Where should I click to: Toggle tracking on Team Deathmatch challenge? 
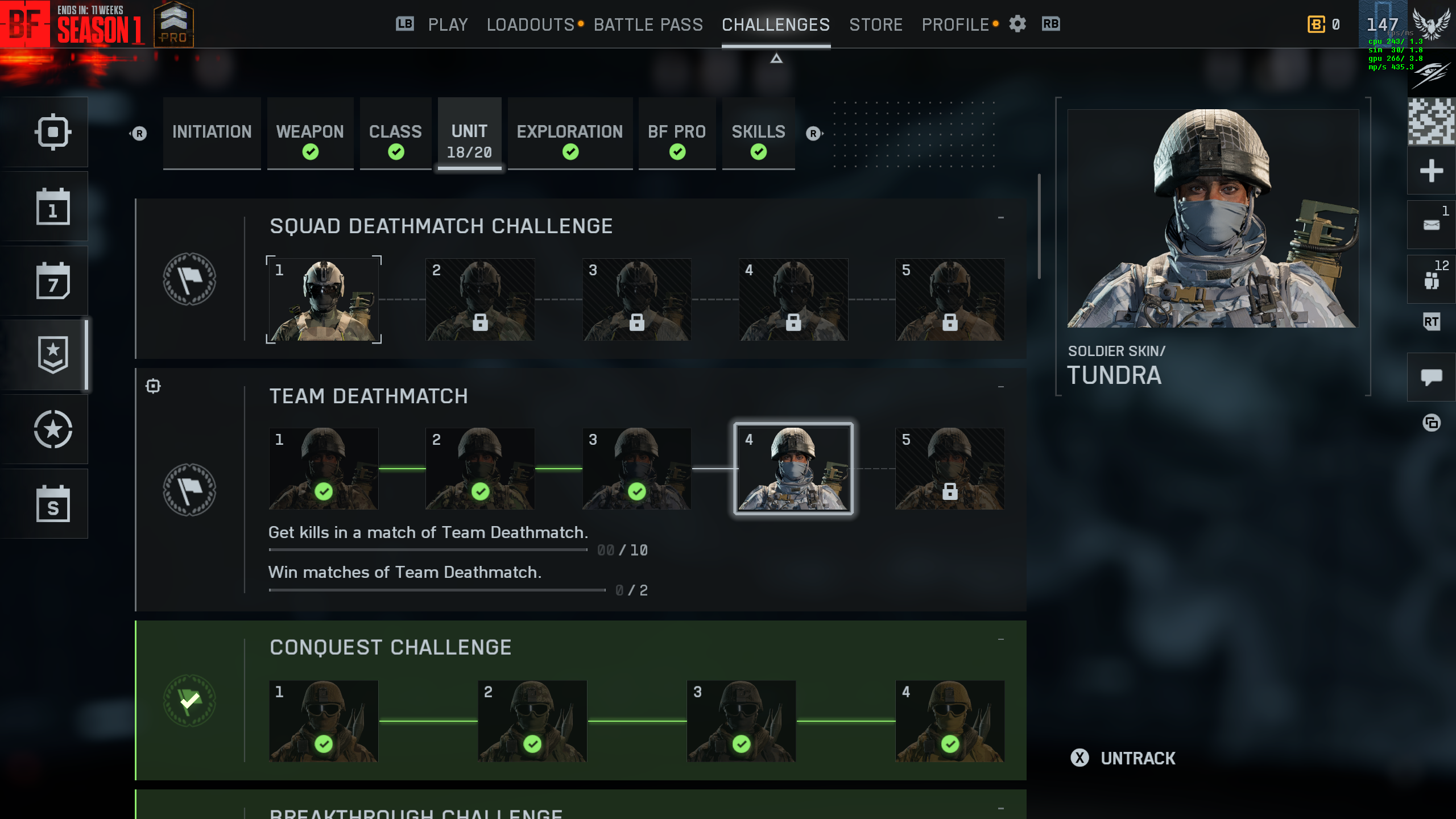point(153,386)
